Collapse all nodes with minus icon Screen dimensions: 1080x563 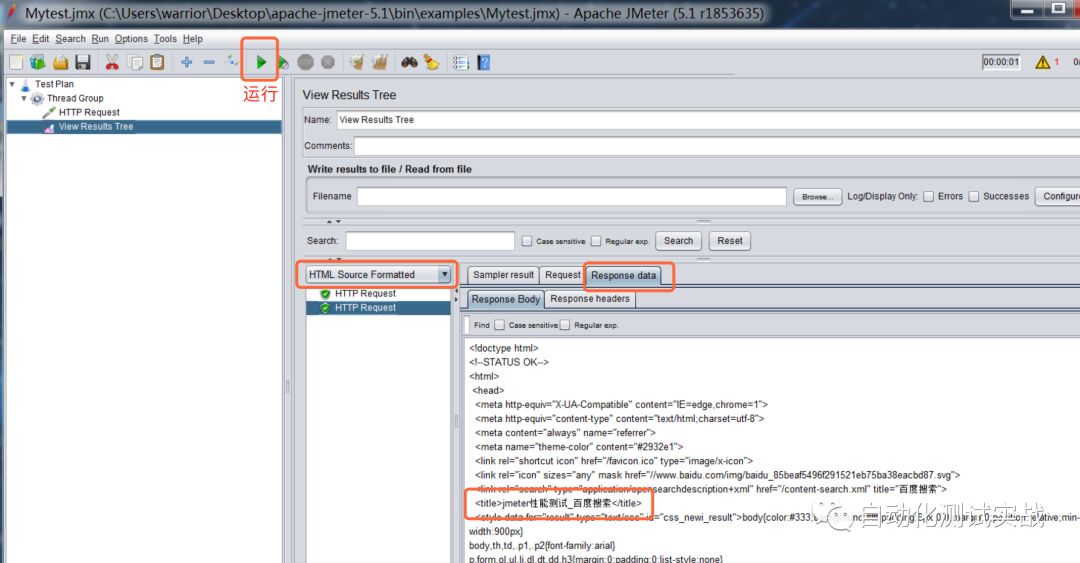(x=209, y=63)
